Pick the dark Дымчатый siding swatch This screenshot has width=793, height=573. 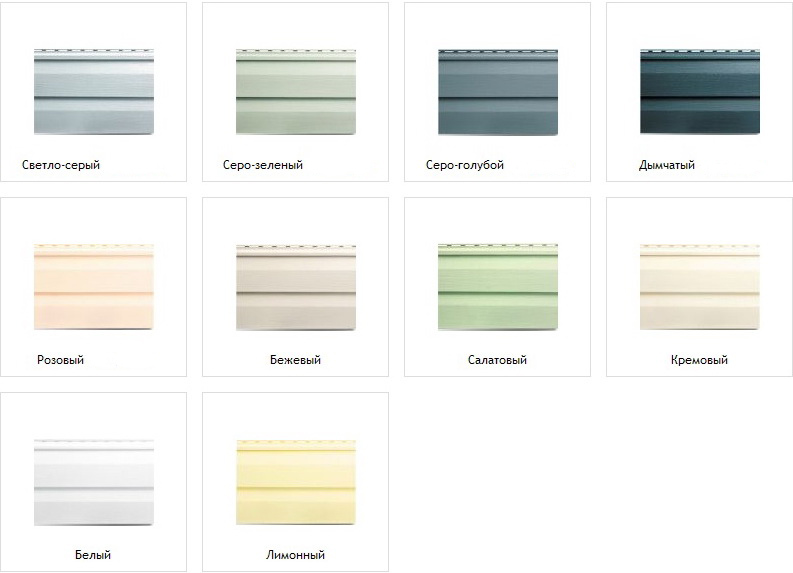(x=699, y=91)
